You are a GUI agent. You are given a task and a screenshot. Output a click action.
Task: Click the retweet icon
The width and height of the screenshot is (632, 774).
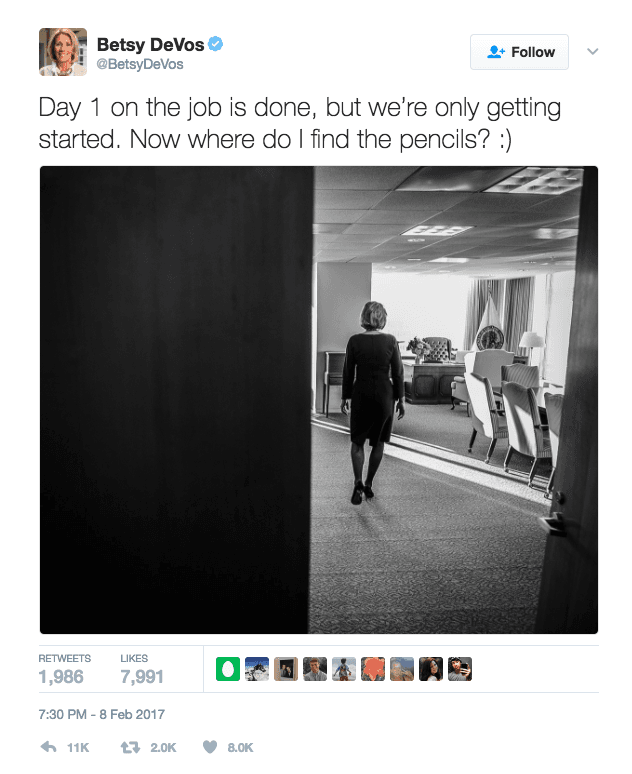130,747
